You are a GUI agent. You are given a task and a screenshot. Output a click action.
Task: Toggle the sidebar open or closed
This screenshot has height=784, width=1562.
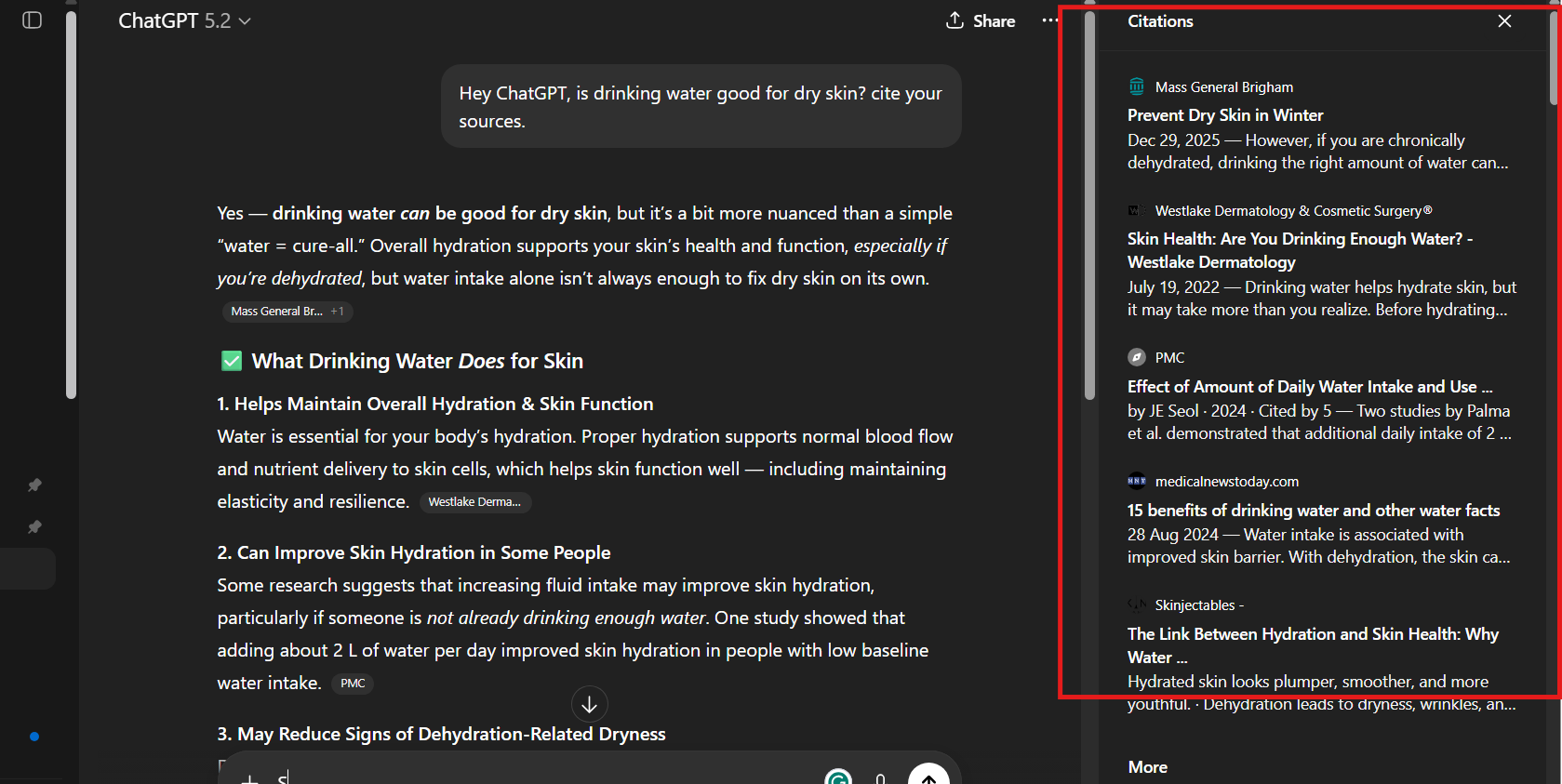click(x=33, y=20)
